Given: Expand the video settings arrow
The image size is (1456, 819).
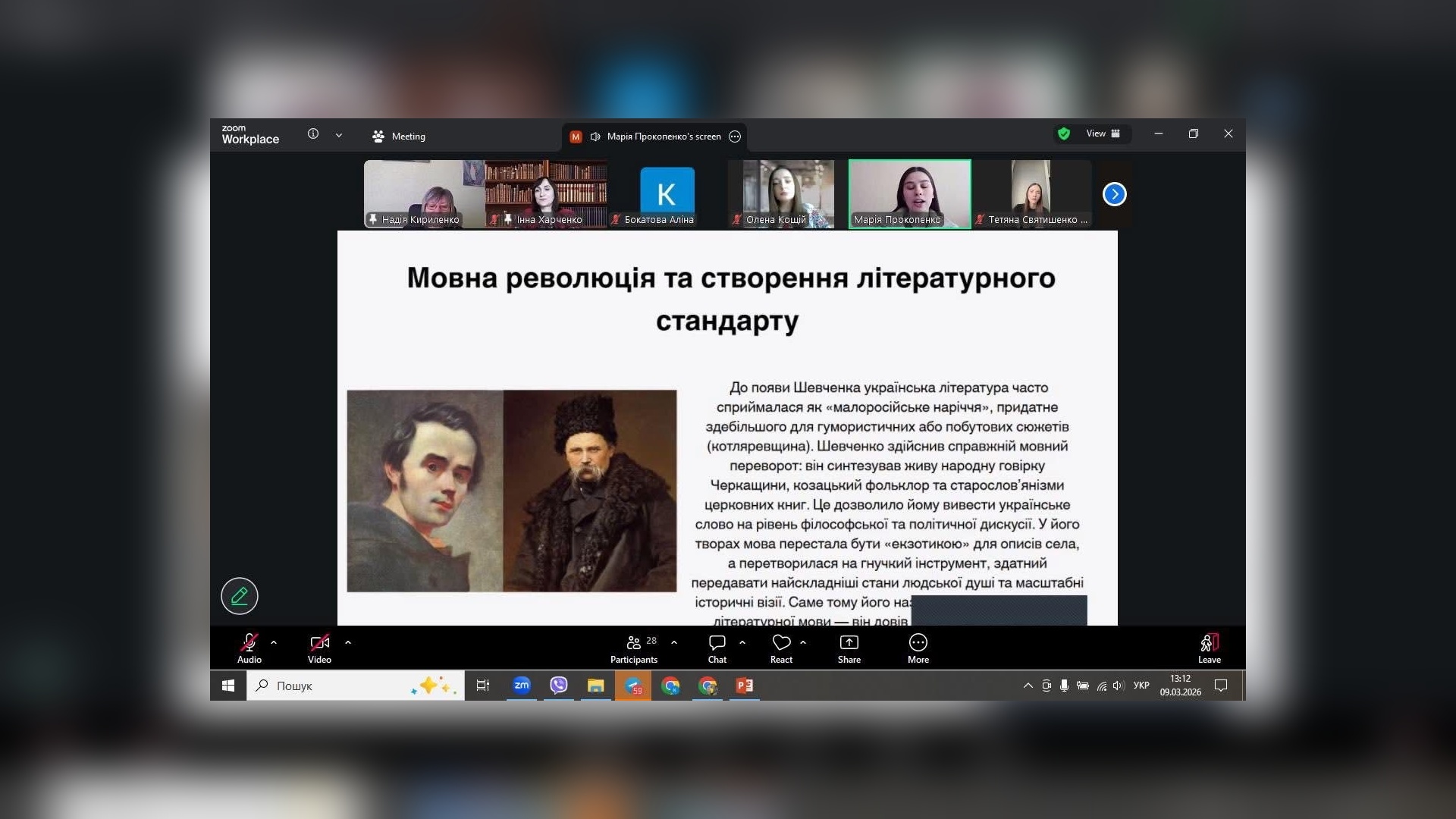Looking at the screenshot, I should [348, 642].
